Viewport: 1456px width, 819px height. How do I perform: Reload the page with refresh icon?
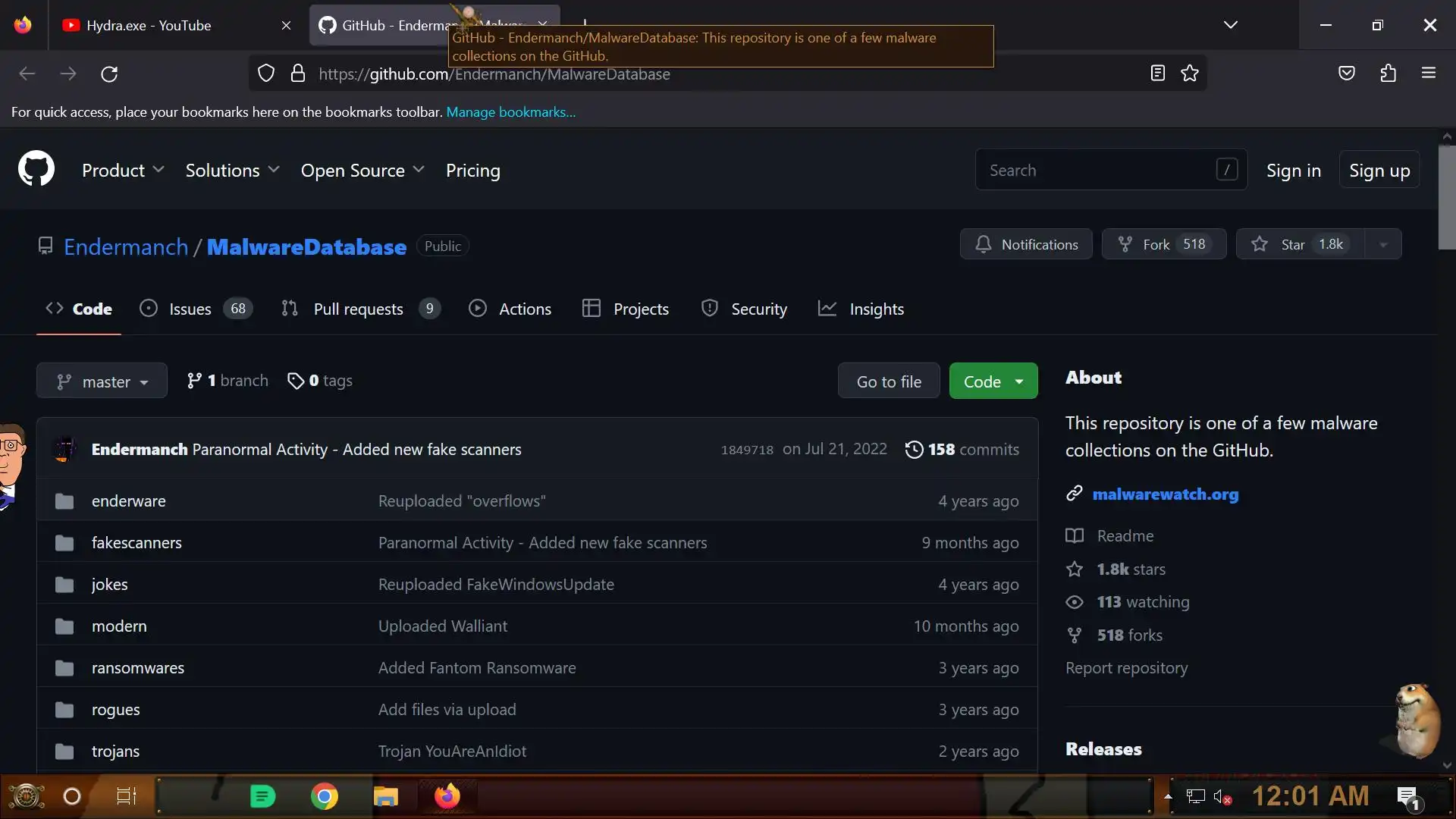[x=109, y=74]
